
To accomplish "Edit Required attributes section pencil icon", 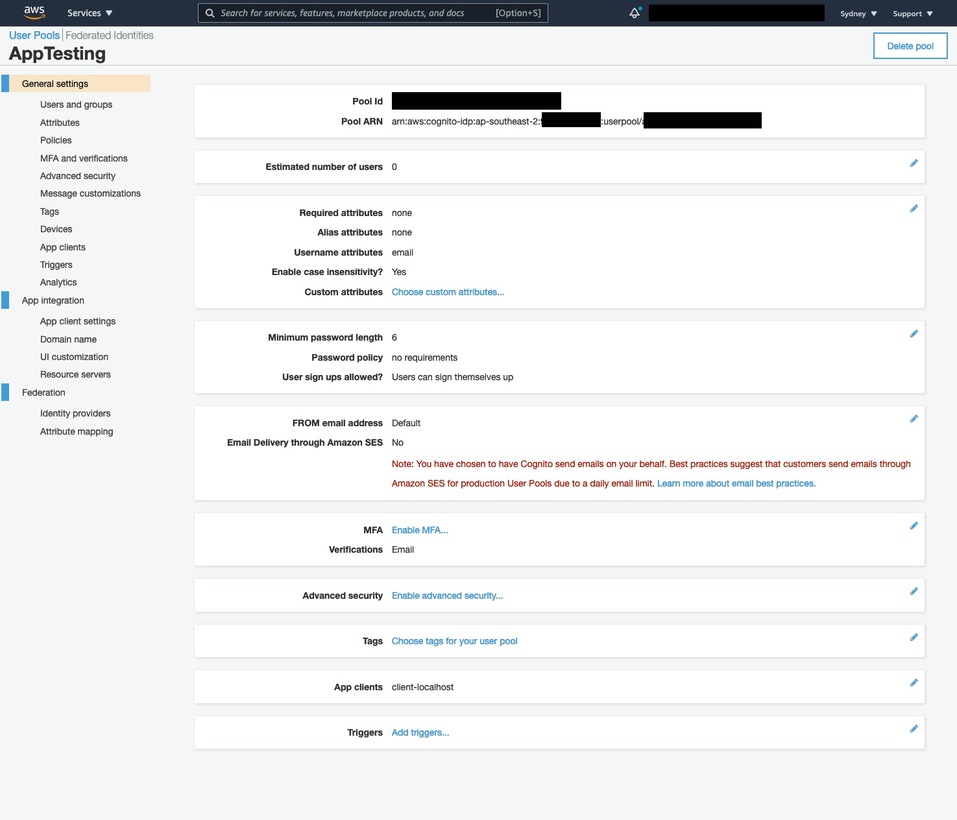I will pos(913,209).
